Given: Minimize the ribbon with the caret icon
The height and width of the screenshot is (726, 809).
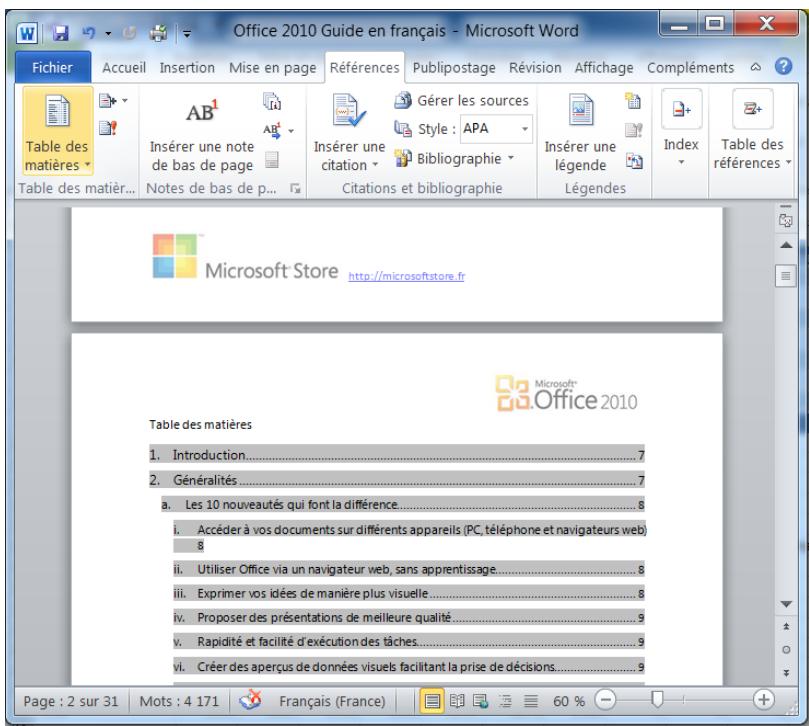Looking at the screenshot, I should click(755, 67).
